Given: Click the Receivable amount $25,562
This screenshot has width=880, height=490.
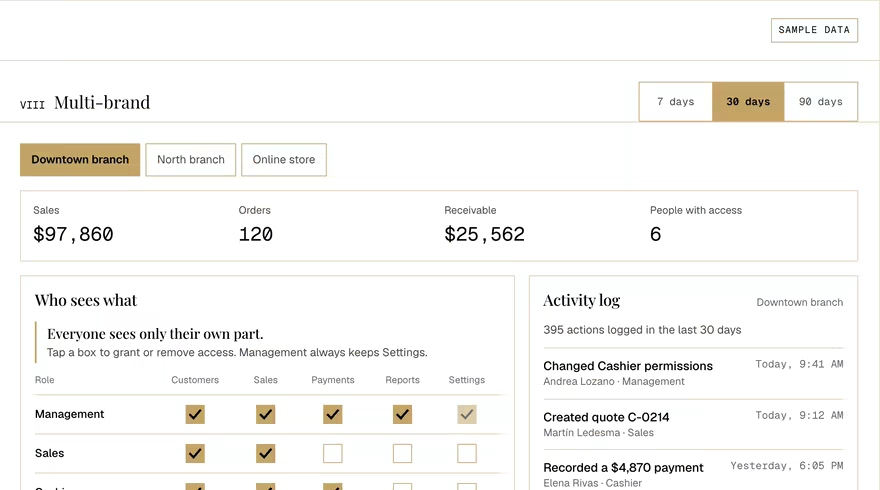Looking at the screenshot, I should (x=484, y=234).
